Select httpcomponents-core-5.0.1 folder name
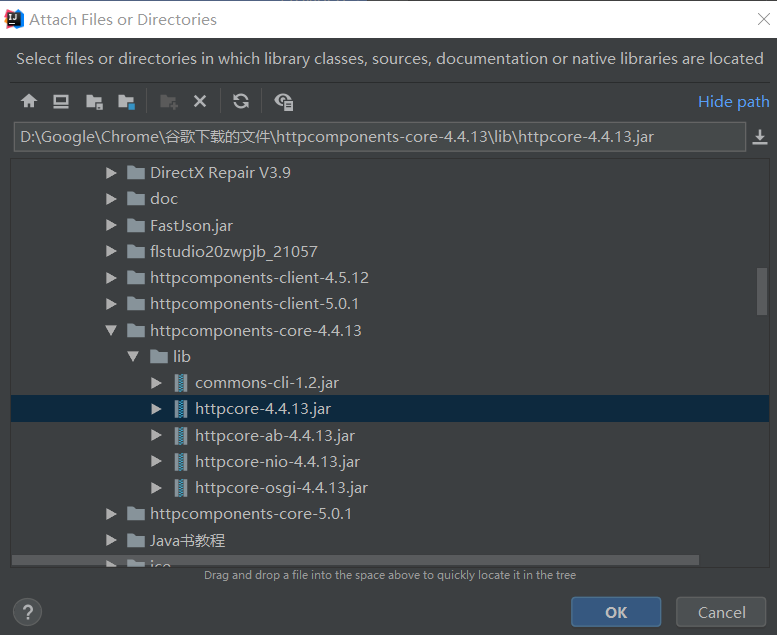Viewport: 777px width, 635px height. [x=251, y=514]
